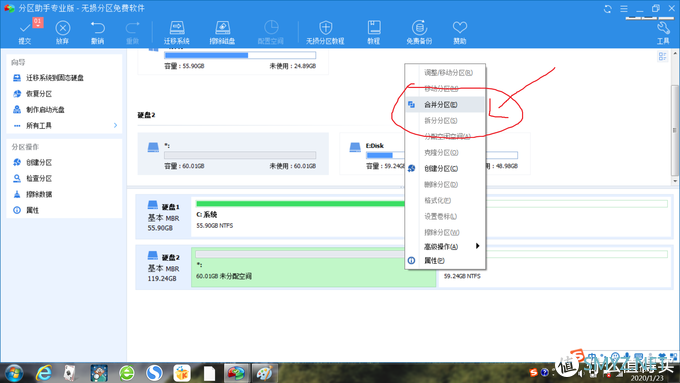Click the greyed 配置空间 pie icon
This screenshot has height=383, width=680.
271,28
